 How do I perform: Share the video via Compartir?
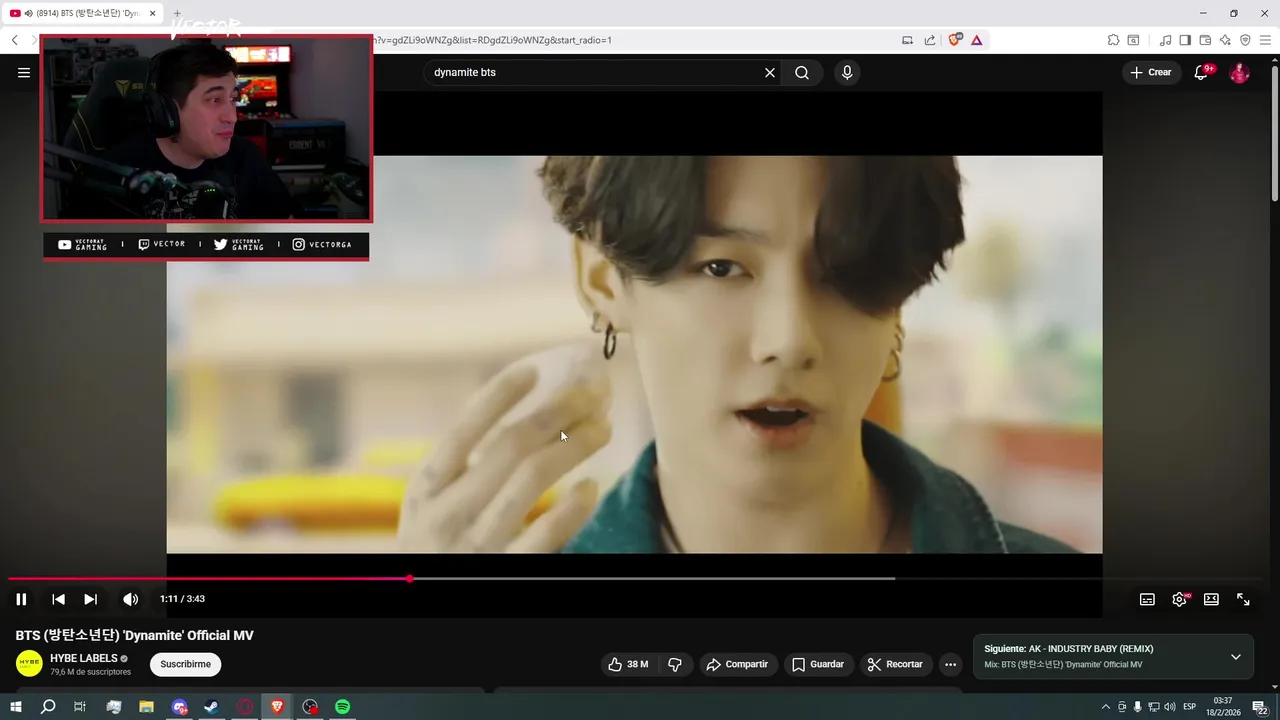pyautogui.click(x=737, y=664)
